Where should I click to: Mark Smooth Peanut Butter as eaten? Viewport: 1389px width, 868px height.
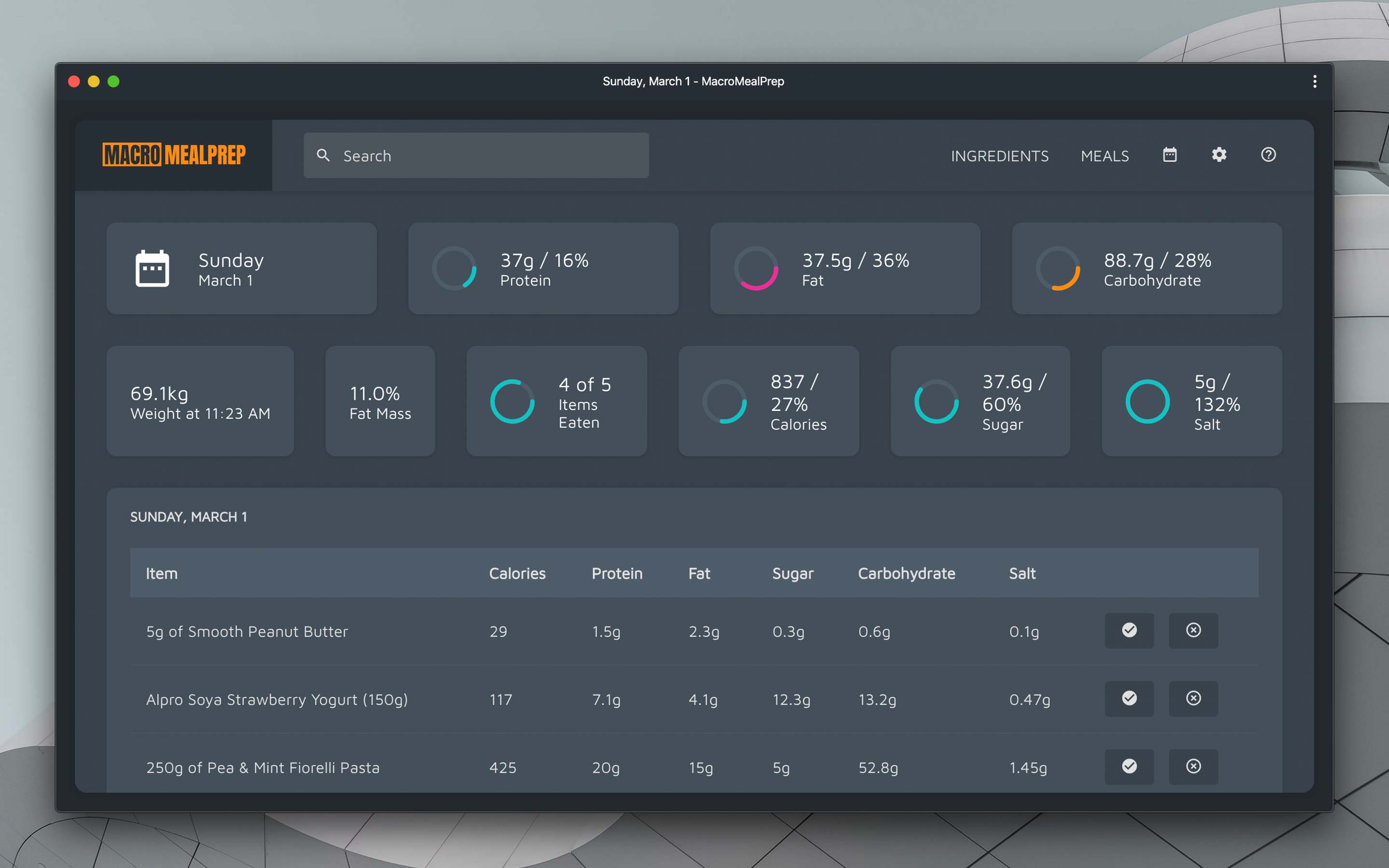1129,630
